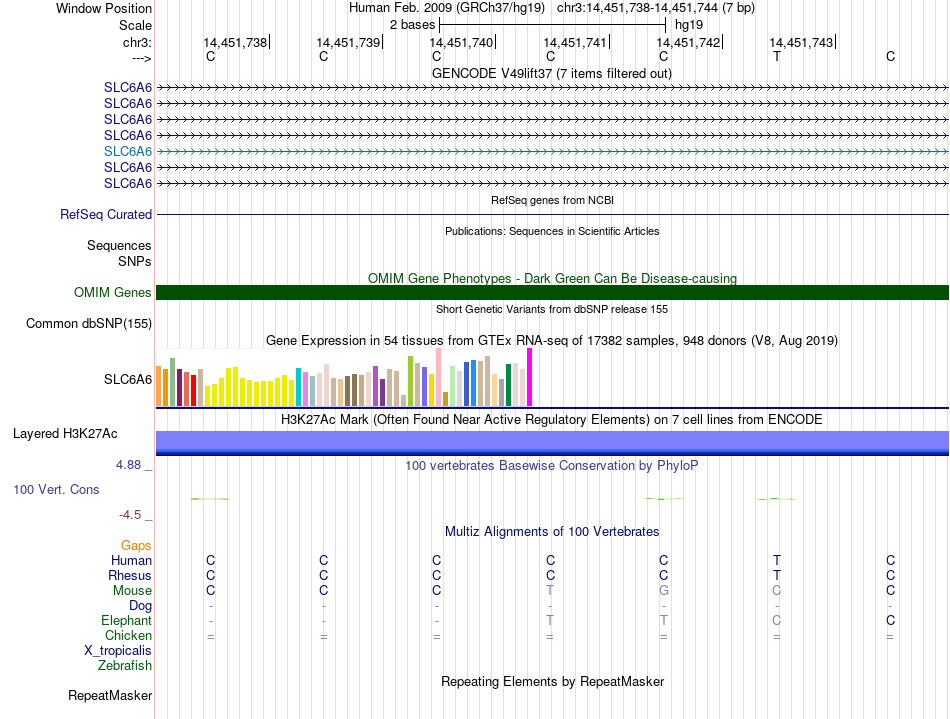Click the light-blue highlighted SLC6A6 transcript label
This screenshot has height=719, width=950.
(x=128, y=151)
